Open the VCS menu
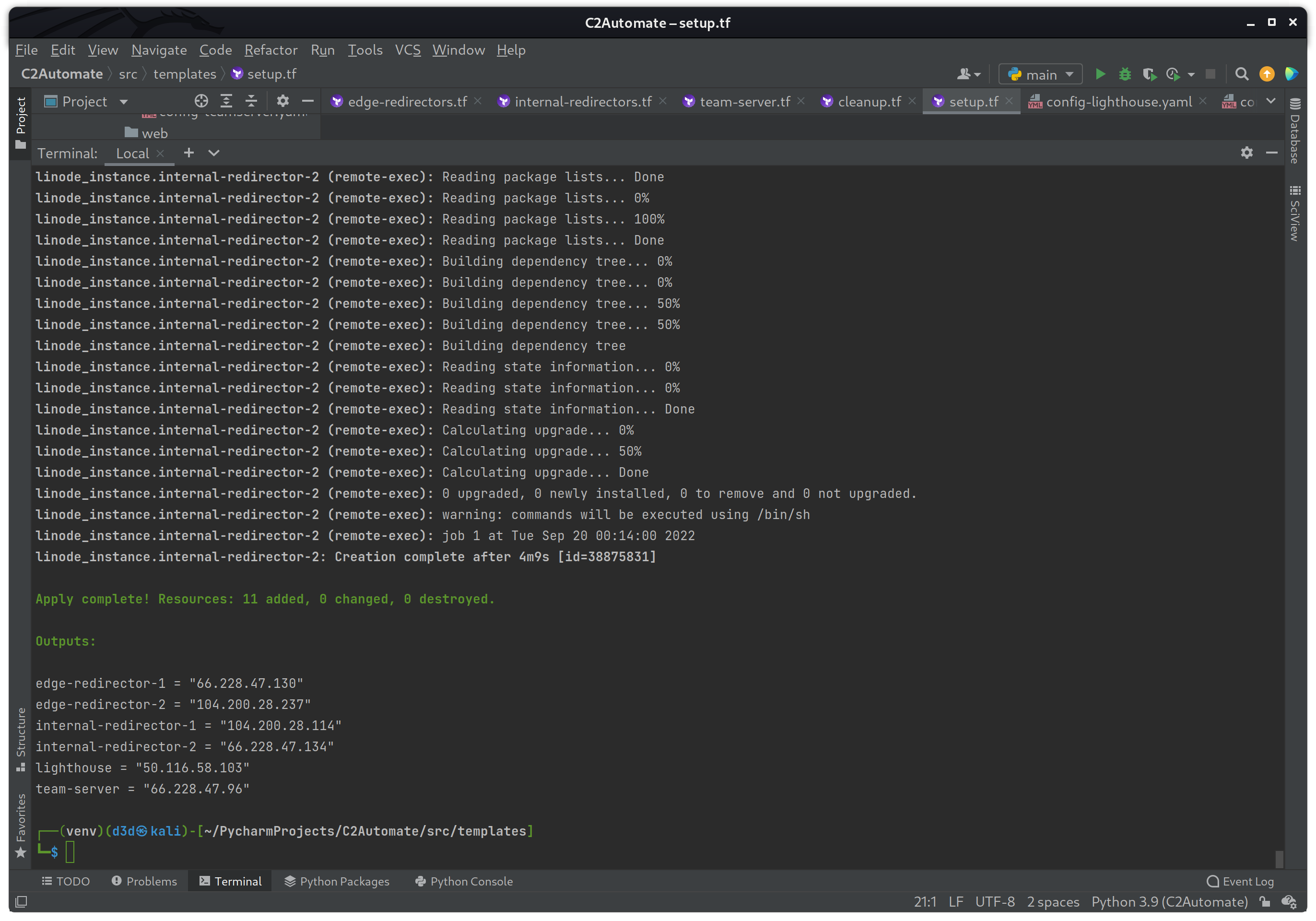Screen dimensions: 1316x921 click(x=407, y=50)
